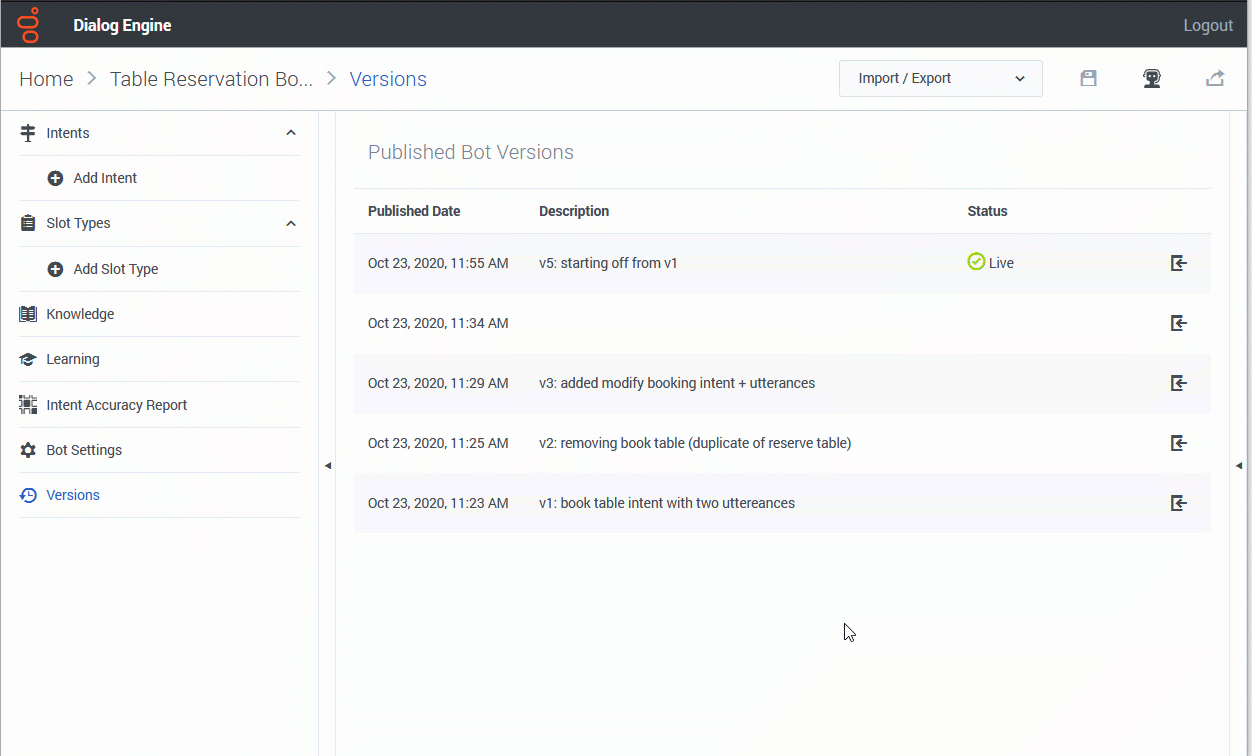Click the Published Bot Versions heading
Viewport: 1252px width, 756px height.
471,152
